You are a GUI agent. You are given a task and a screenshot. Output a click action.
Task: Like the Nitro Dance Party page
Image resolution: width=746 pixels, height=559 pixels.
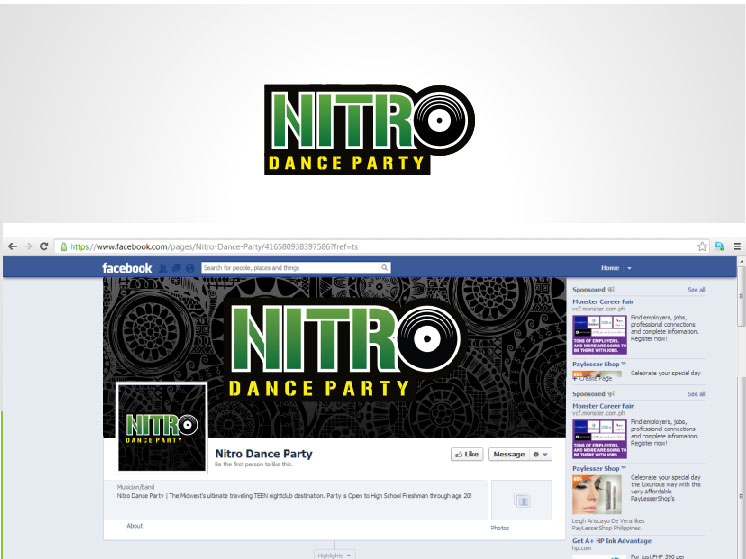(x=467, y=454)
